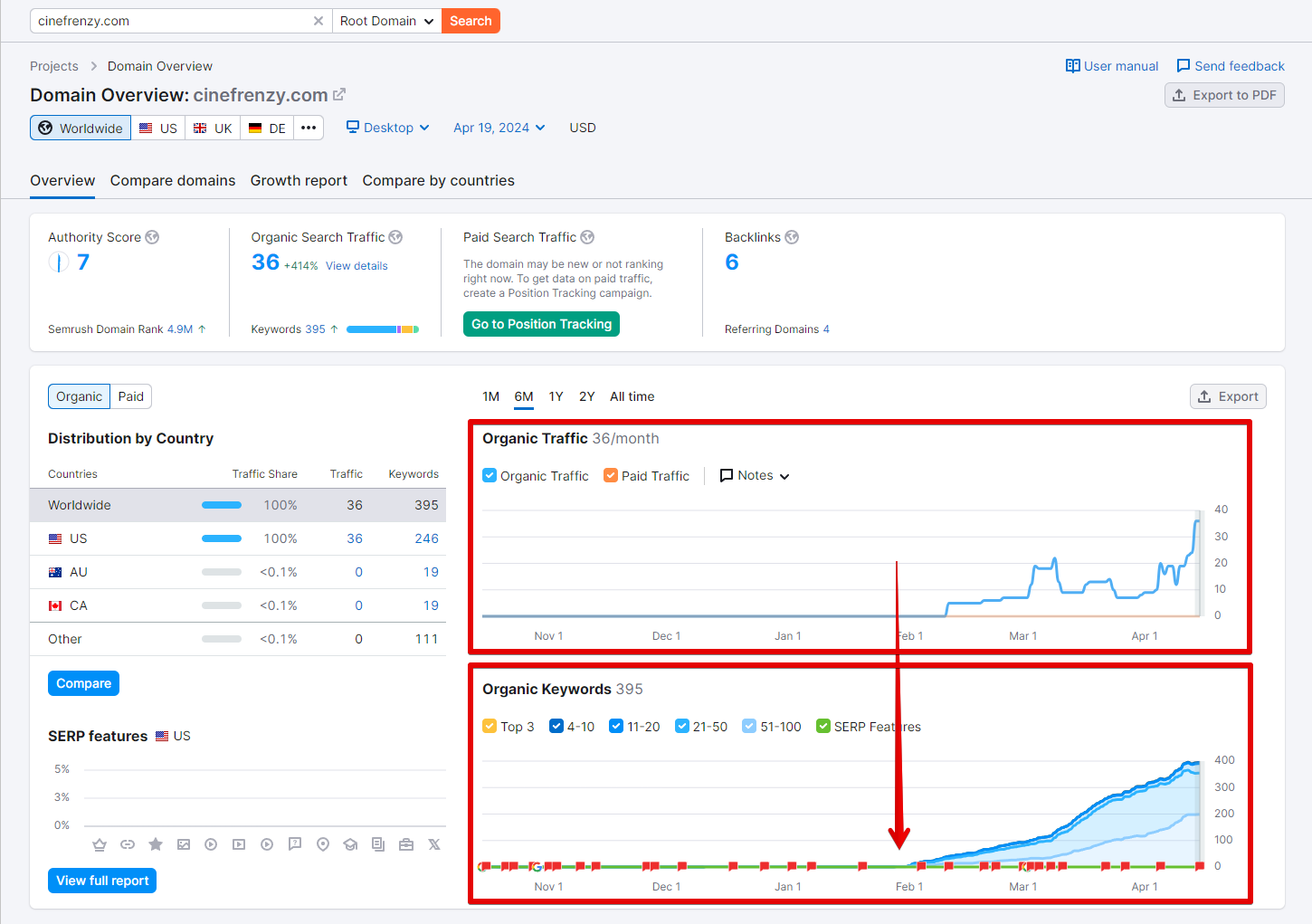Click the Google update marker before Nov 1
Viewport: 1312px width, 924px height.
pos(537,866)
